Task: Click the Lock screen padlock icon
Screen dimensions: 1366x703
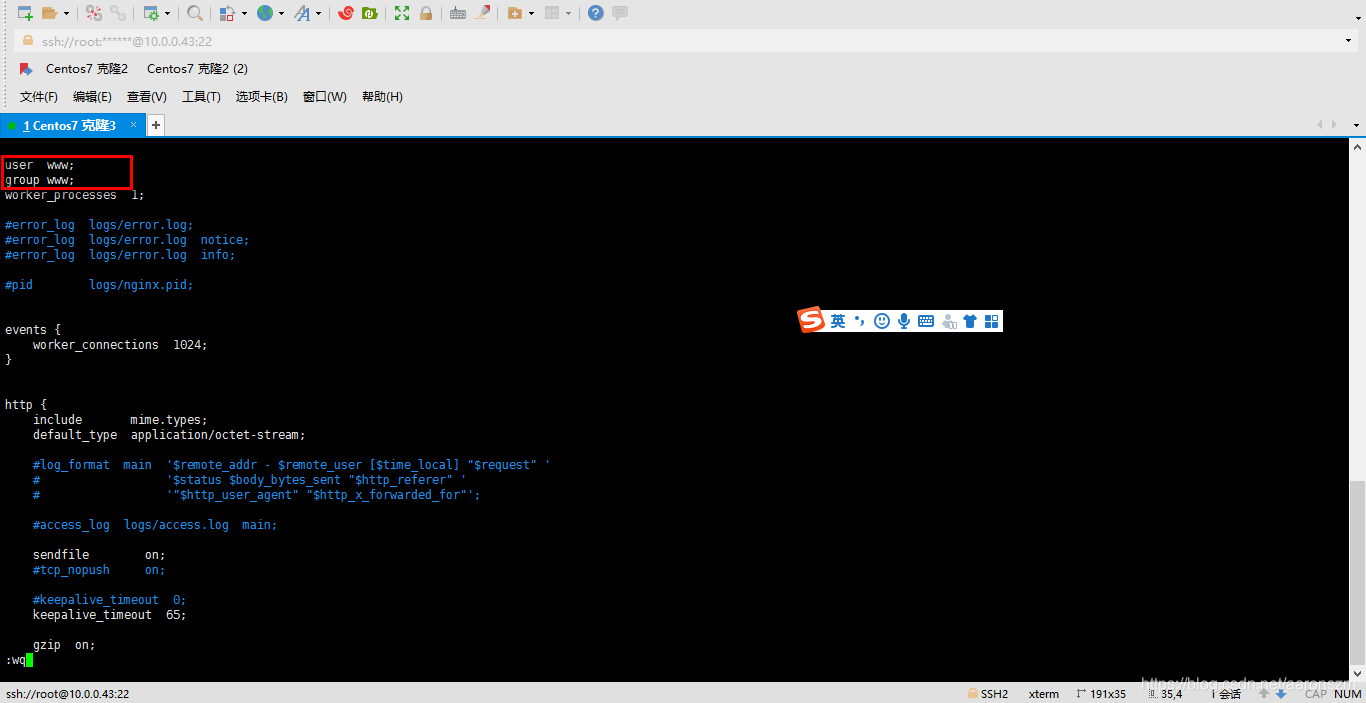Action: tap(426, 13)
